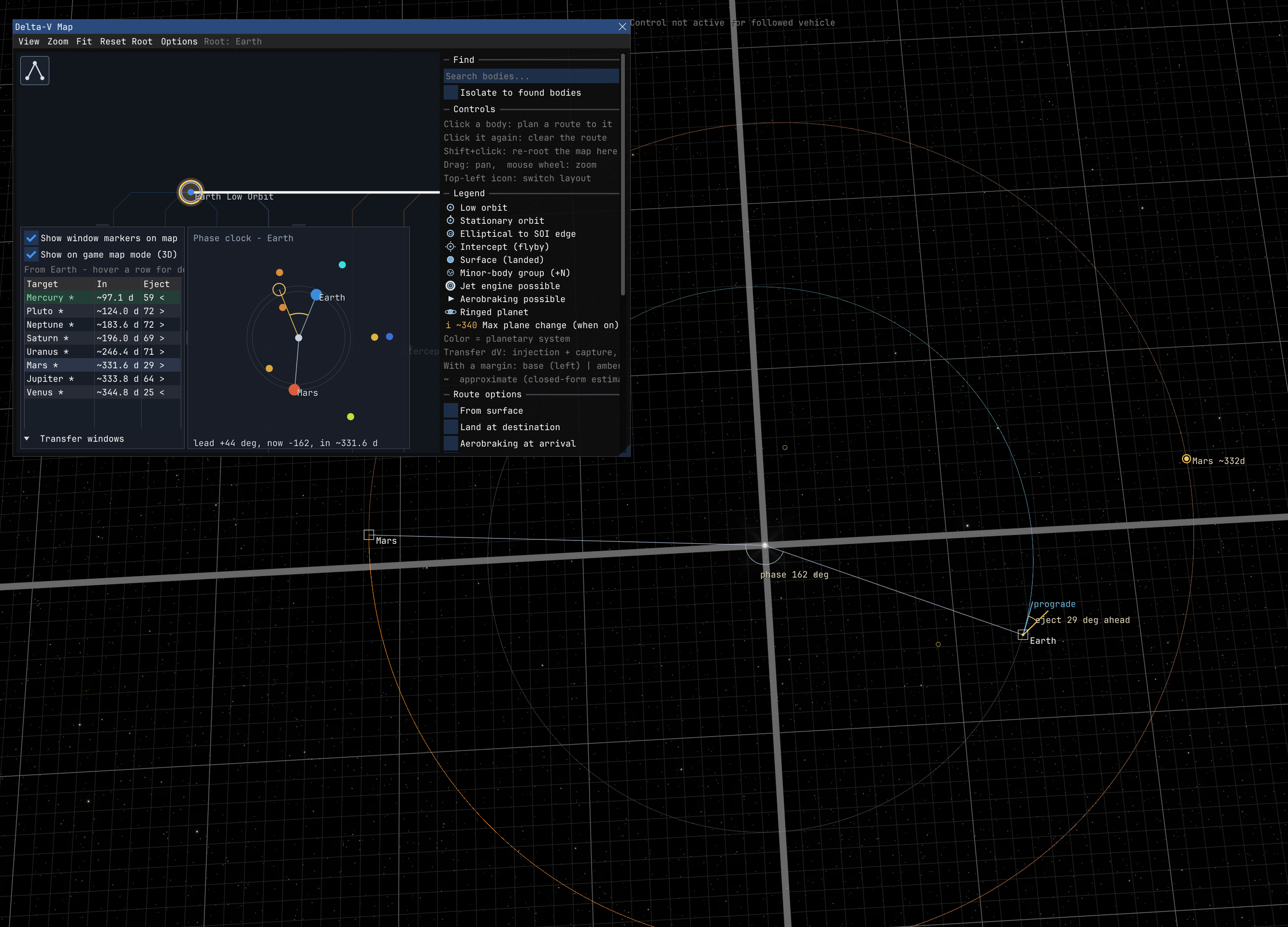Viewport: 1288px width, 927px height.
Task: Sort table by the In column header
Action: (x=117, y=284)
